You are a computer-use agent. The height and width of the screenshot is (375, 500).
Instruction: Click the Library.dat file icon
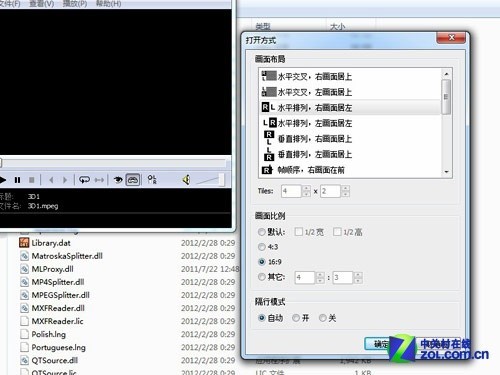(24, 243)
